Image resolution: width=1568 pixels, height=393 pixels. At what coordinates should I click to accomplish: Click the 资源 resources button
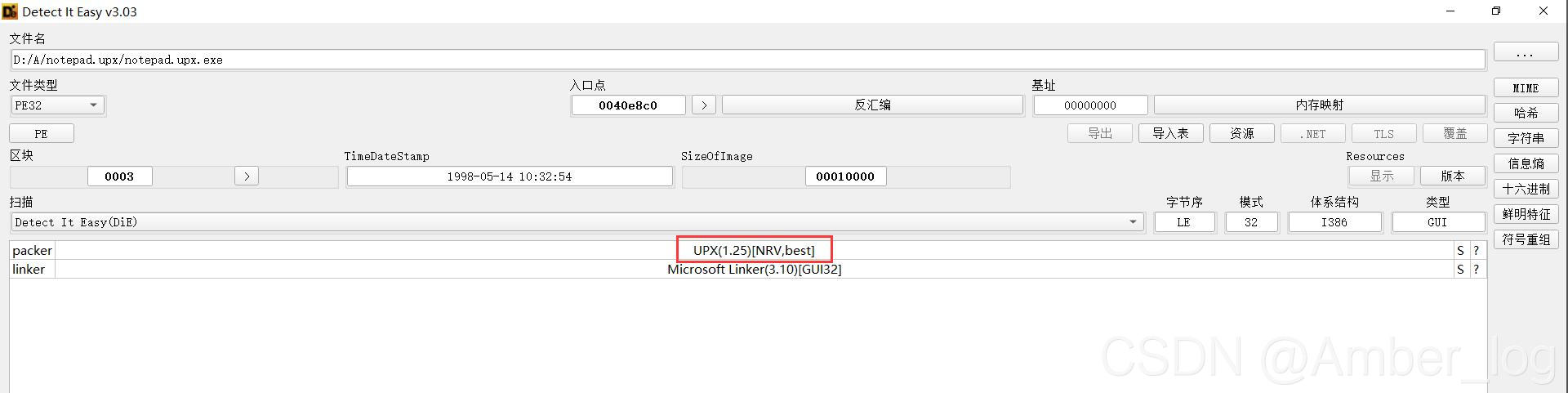(1241, 133)
